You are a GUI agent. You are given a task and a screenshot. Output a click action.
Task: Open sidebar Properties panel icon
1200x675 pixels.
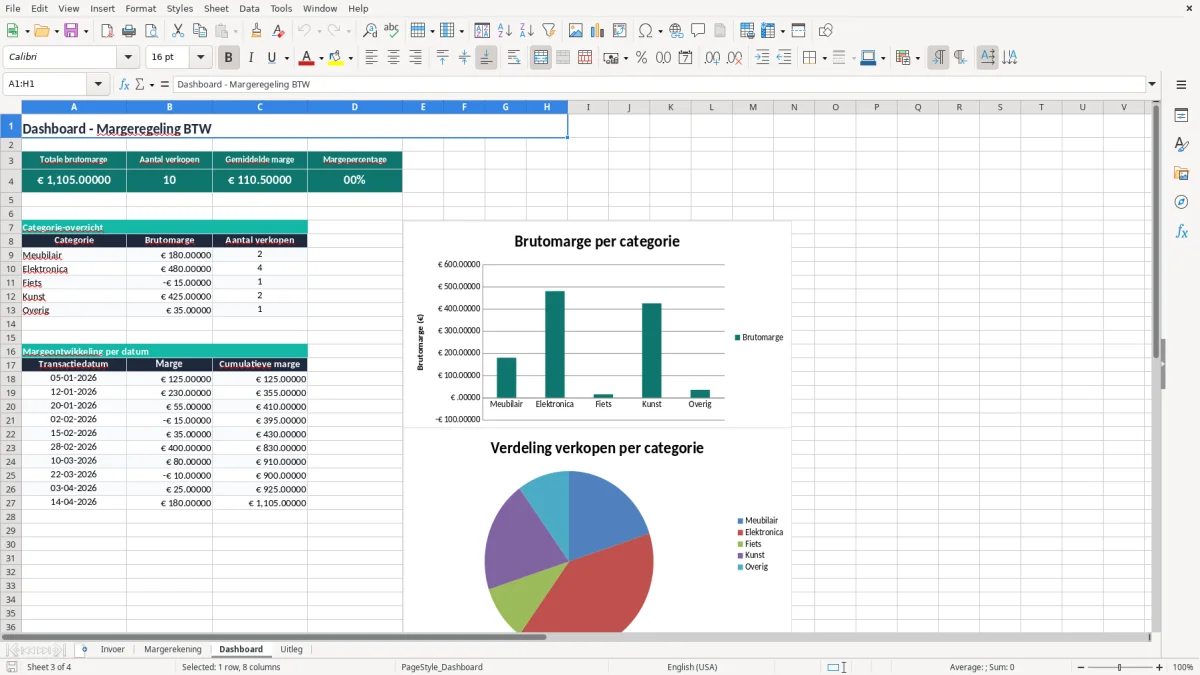click(x=1181, y=116)
